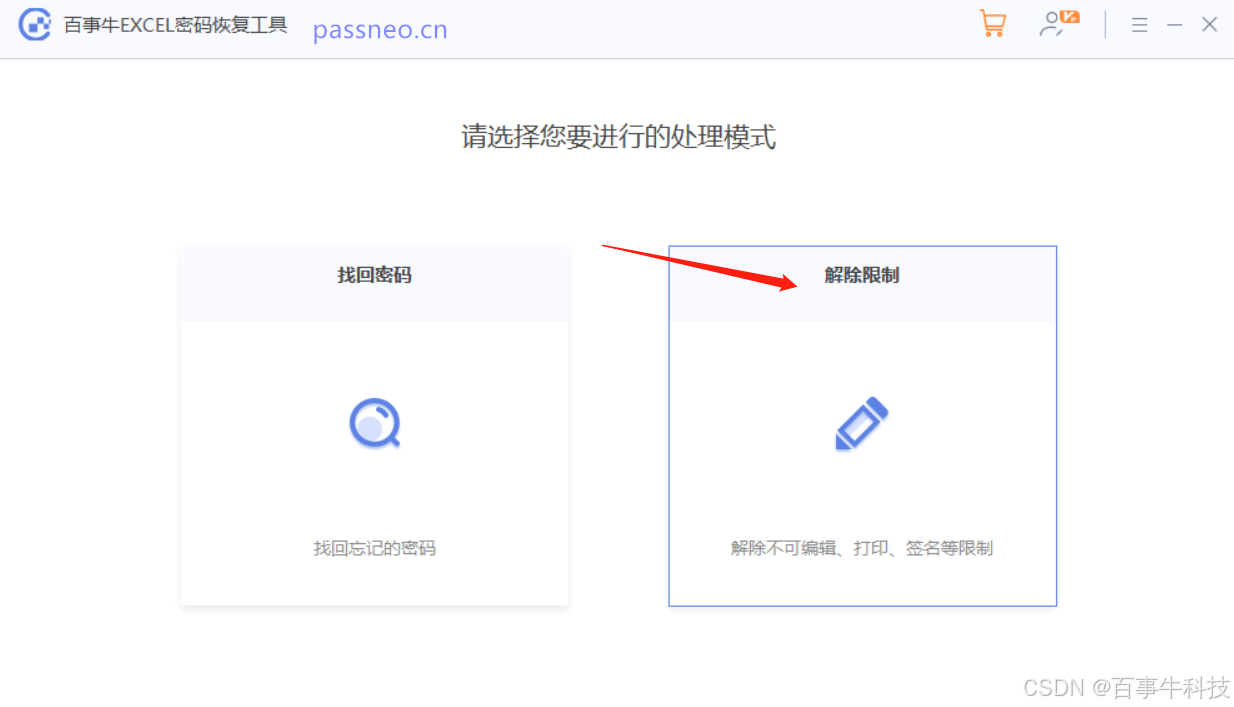Select the blue-outlined 解除限制 card body
Image resolution: width=1234 pixels, height=707 pixels.
click(862, 463)
